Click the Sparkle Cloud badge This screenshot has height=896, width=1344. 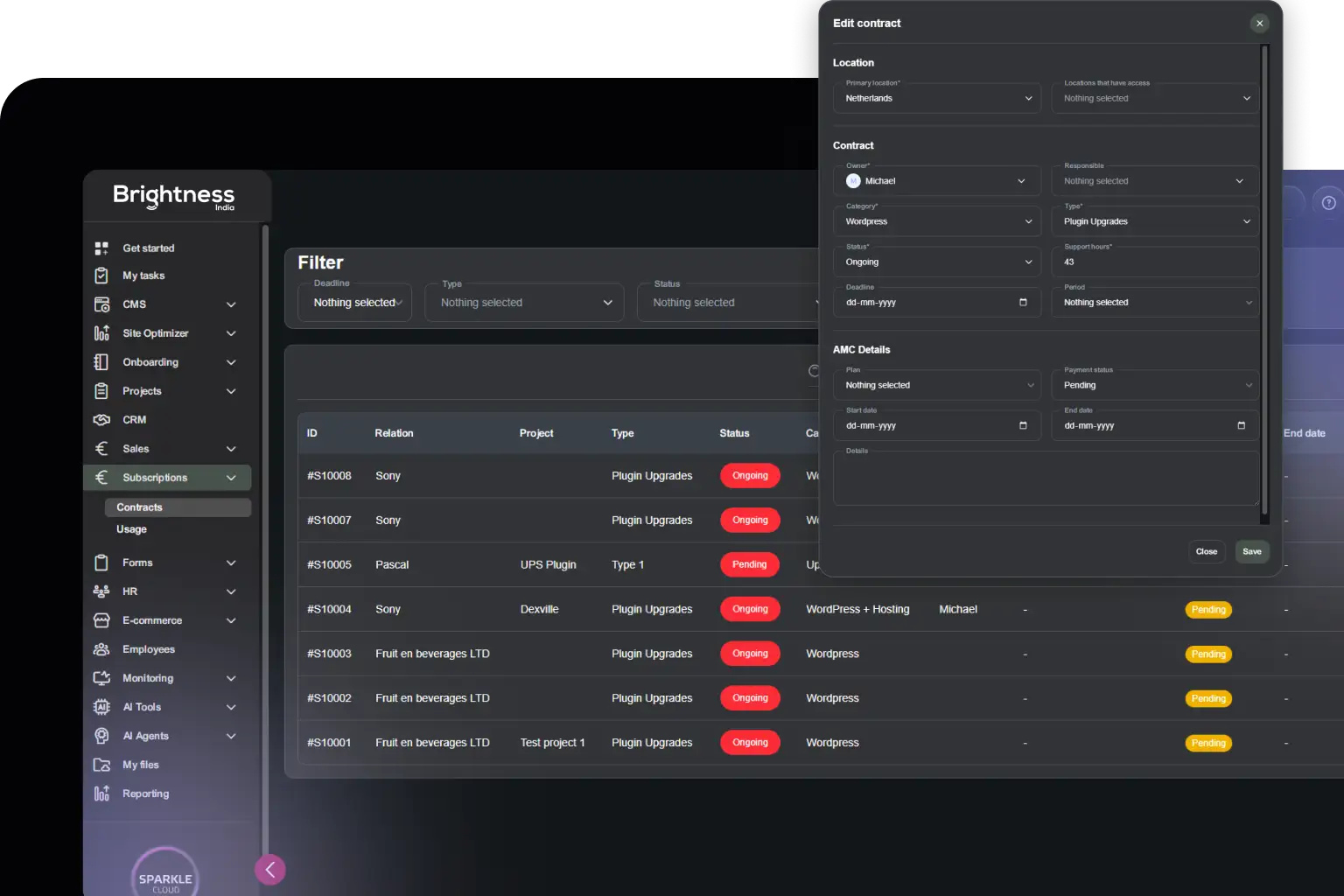[165, 875]
